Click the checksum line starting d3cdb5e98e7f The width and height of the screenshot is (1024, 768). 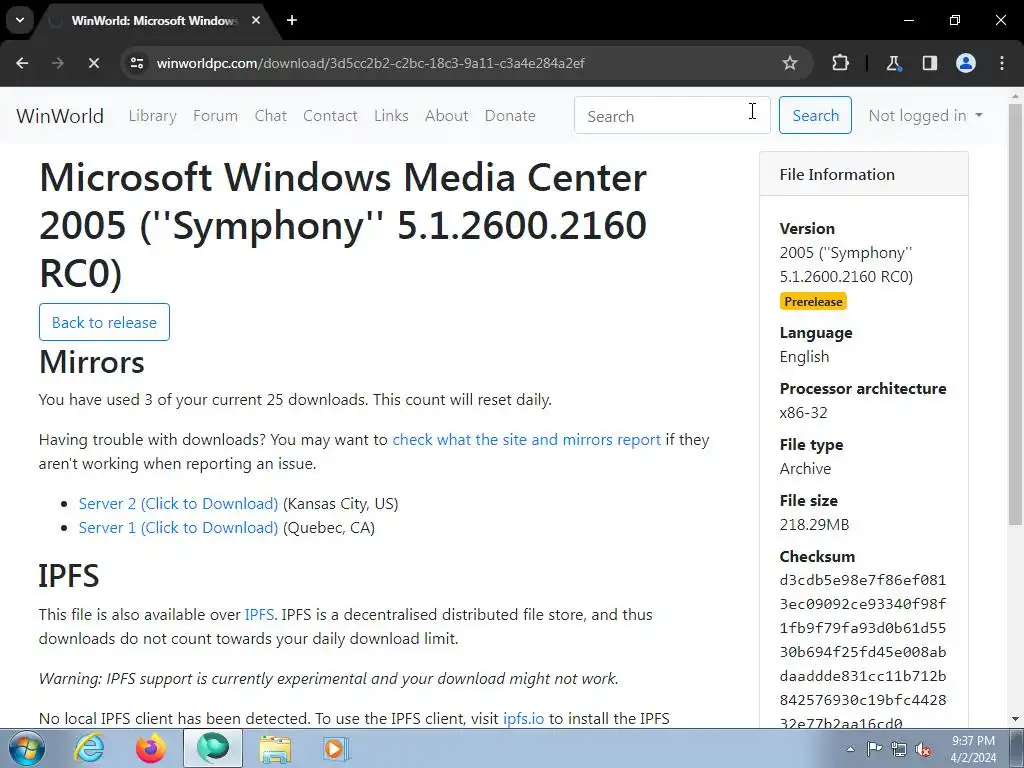[863, 580]
